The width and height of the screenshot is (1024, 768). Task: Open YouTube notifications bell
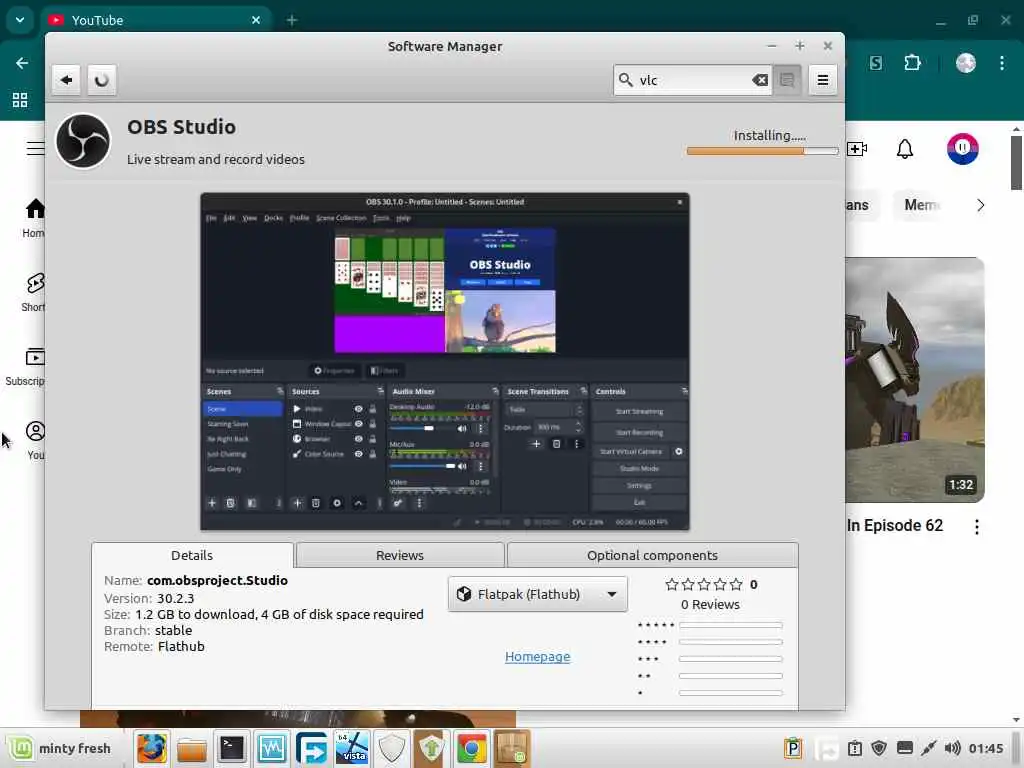(904, 149)
